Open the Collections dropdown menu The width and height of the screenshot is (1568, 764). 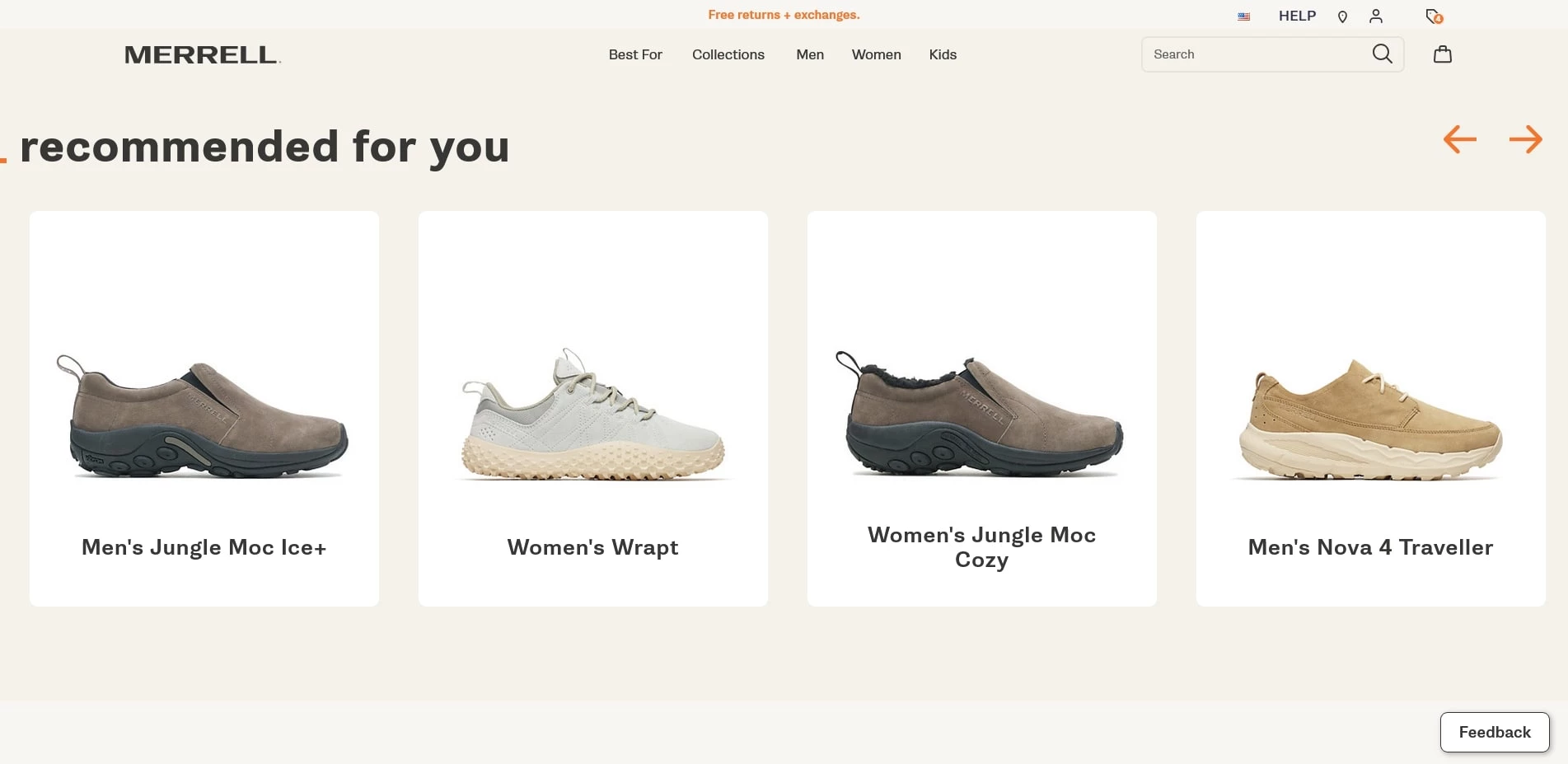728,54
